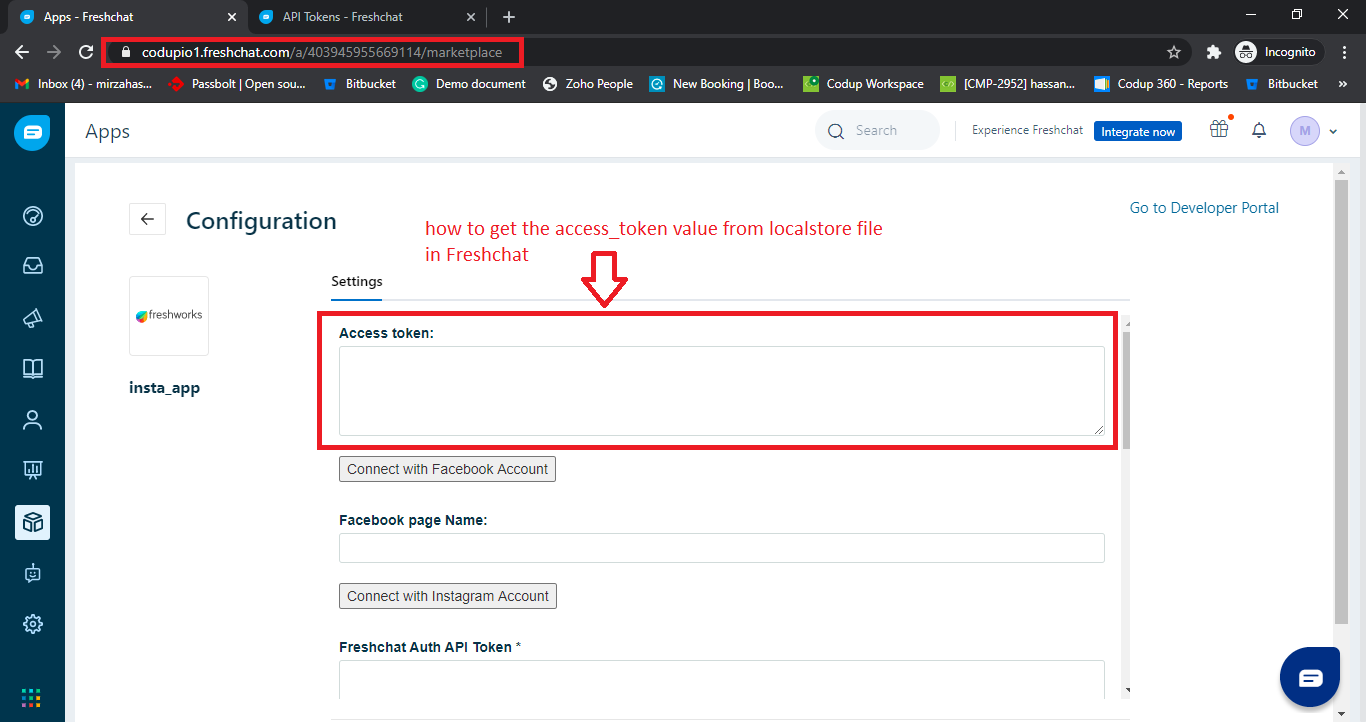This screenshot has height=722, width=1366.
Task: Go back in browser history
Action: click(22, 52)
